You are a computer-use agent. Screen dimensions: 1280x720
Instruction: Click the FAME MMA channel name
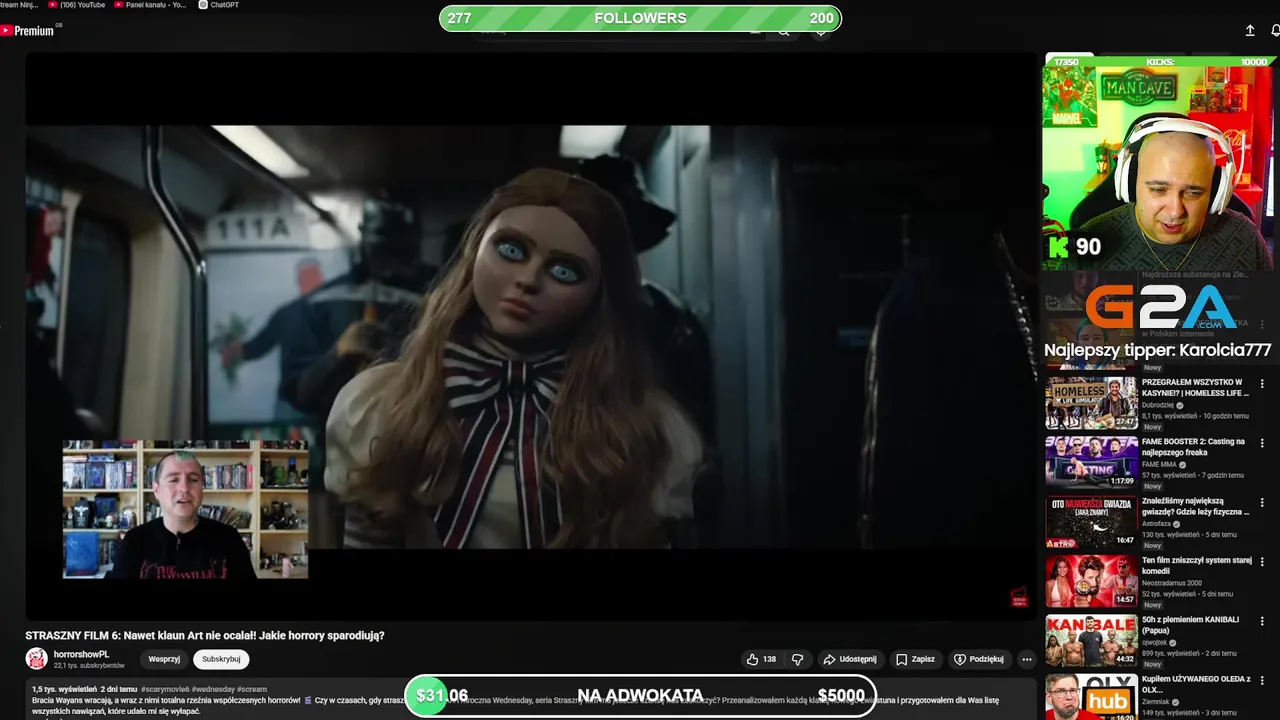(x=1160, y=465)
